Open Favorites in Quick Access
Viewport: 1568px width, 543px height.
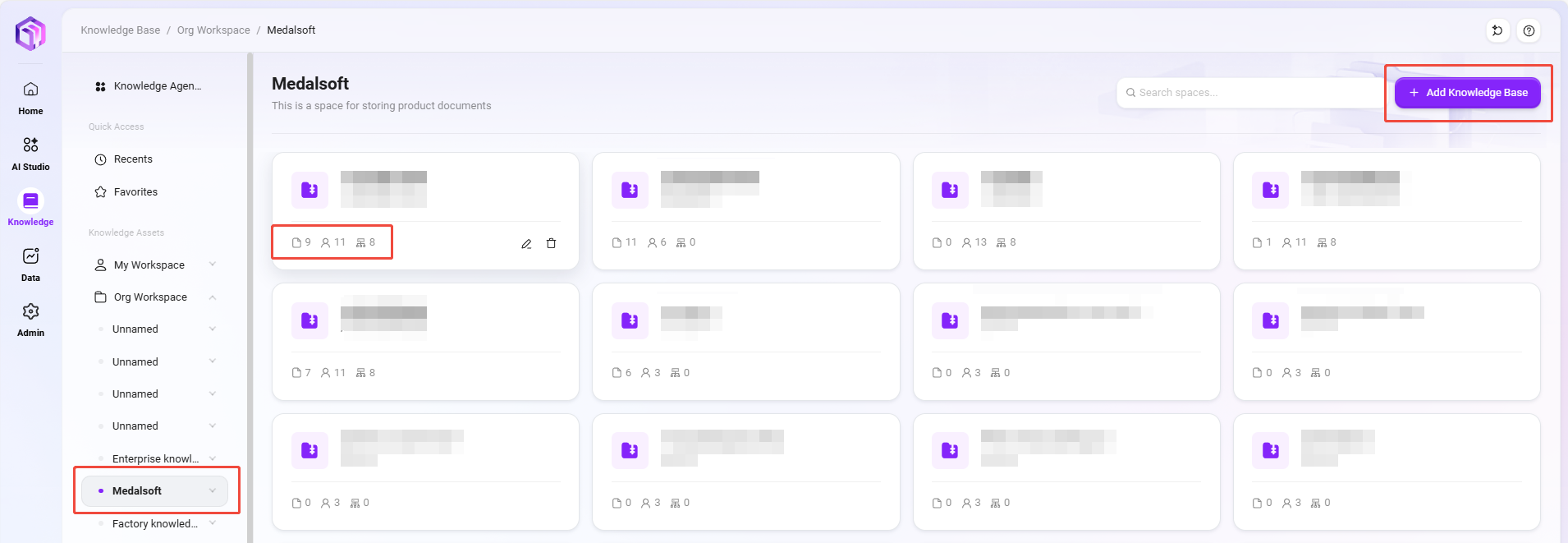pos(135,192)
